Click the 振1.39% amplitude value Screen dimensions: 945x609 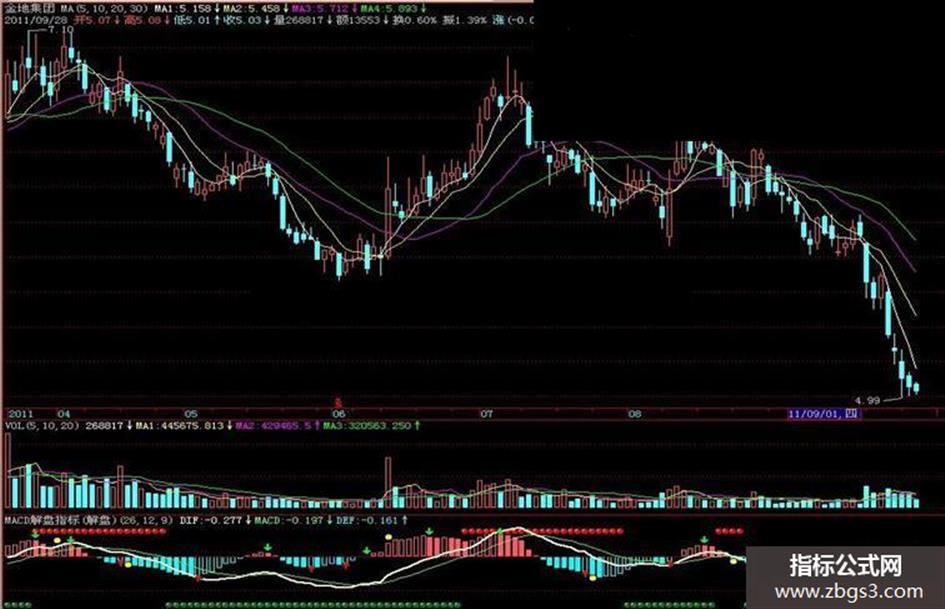tap(465, 21)
